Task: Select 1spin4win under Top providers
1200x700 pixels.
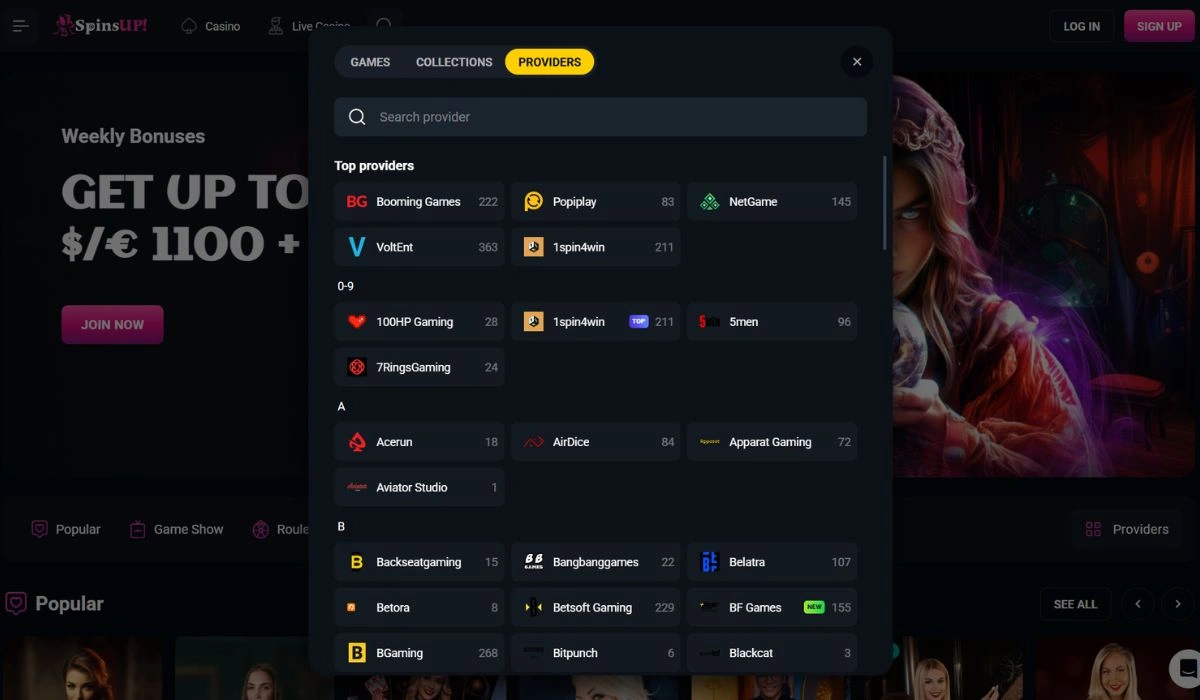Action: coord(596,247)
